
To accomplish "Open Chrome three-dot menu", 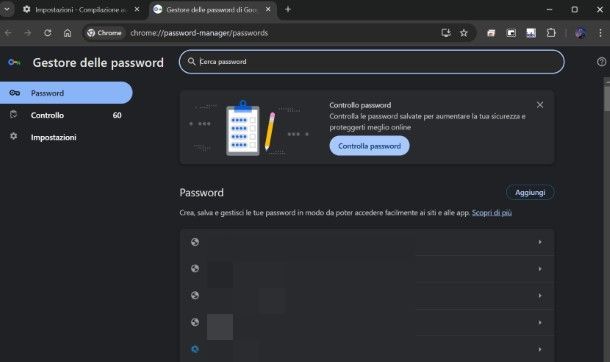I will click(x=601, y=33).
